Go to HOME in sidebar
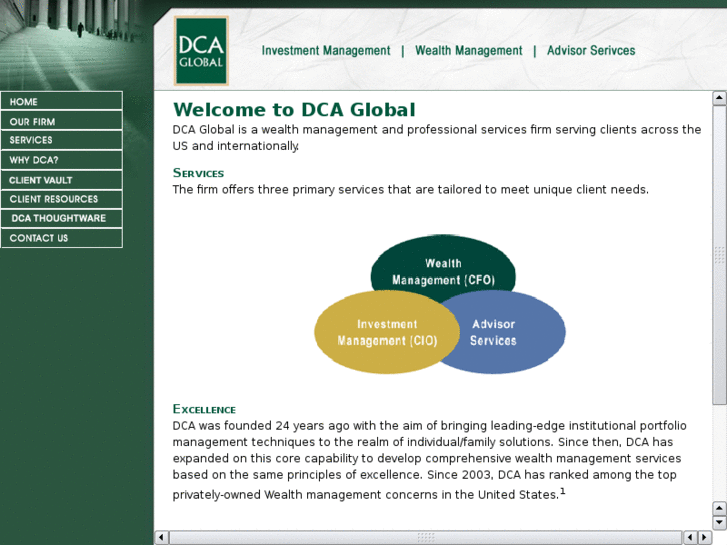This screenshot has width=727, height=545. [x=62, y=101]
